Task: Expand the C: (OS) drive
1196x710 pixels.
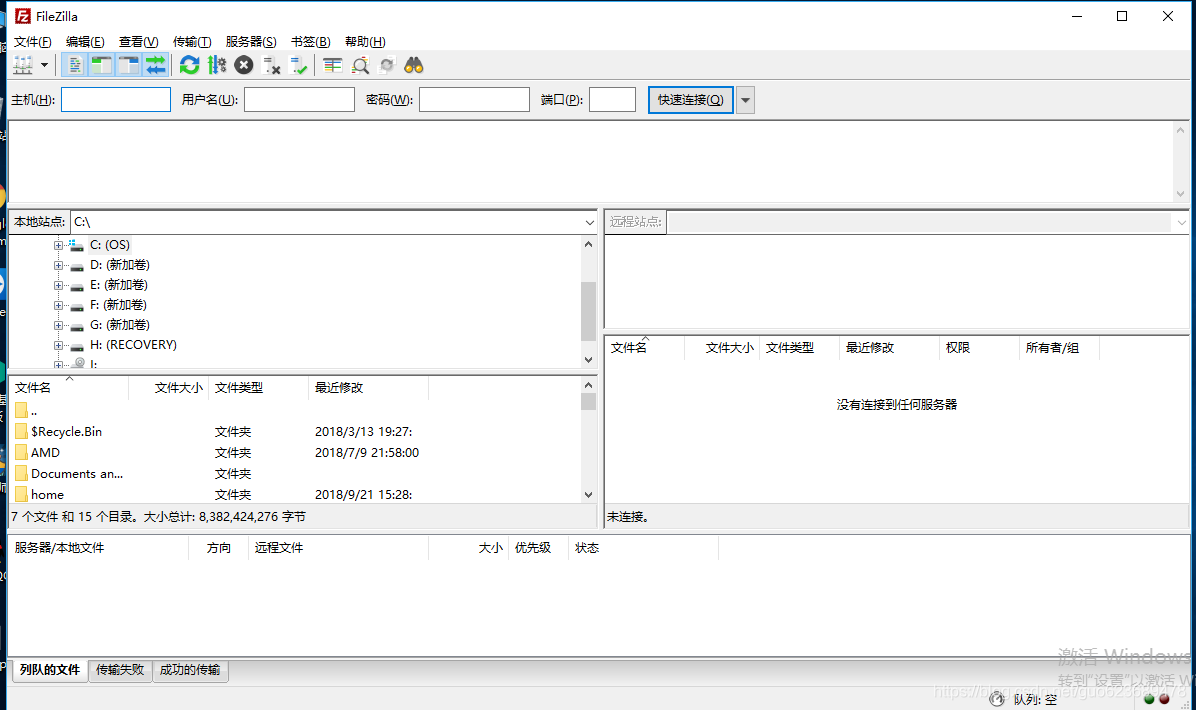Action: coord(58,245)
